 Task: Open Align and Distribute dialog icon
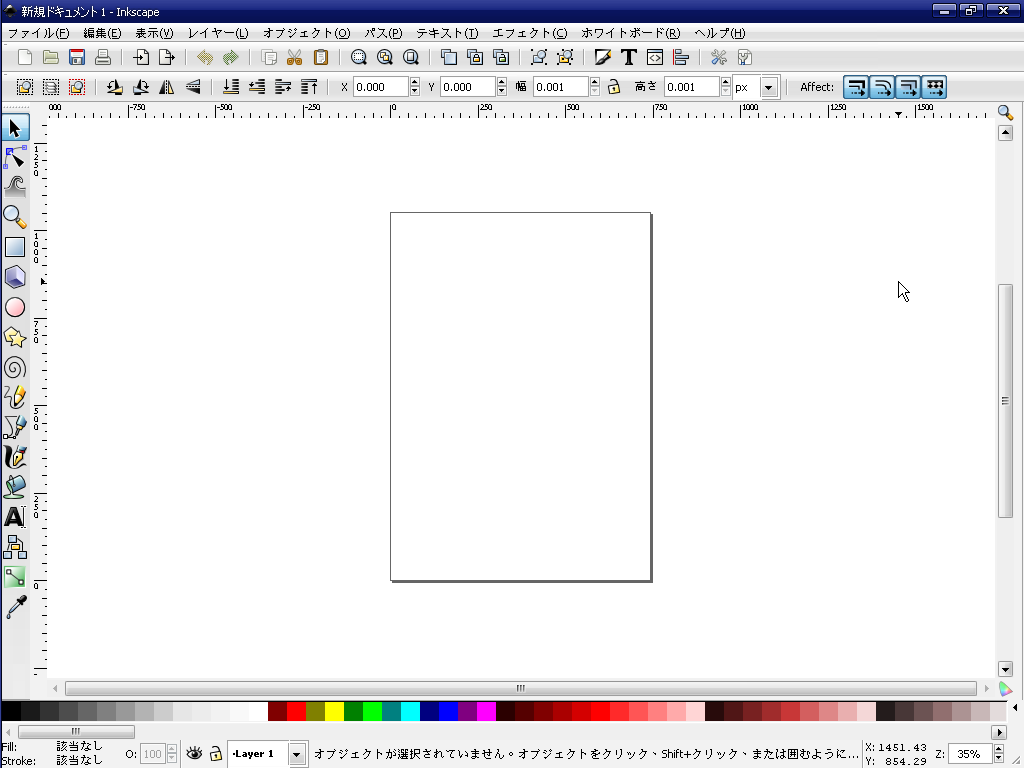point(681,57)
